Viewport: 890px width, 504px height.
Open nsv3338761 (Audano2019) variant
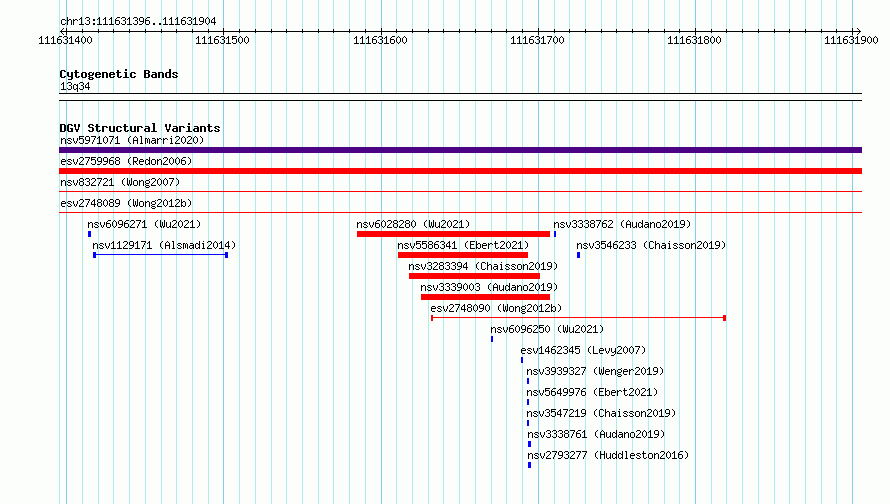click(596, 434)
